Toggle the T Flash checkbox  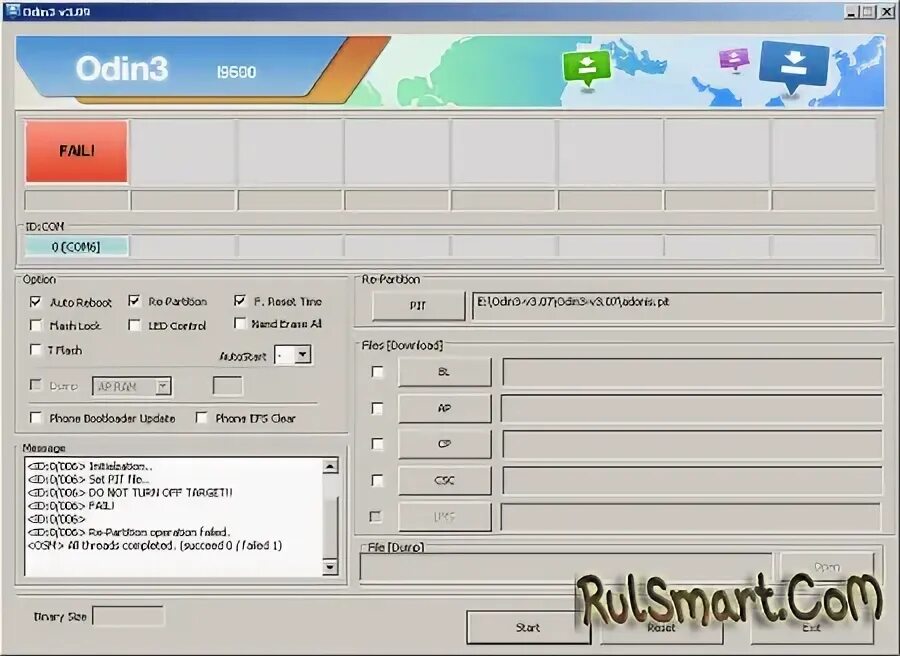click(35, 350)
